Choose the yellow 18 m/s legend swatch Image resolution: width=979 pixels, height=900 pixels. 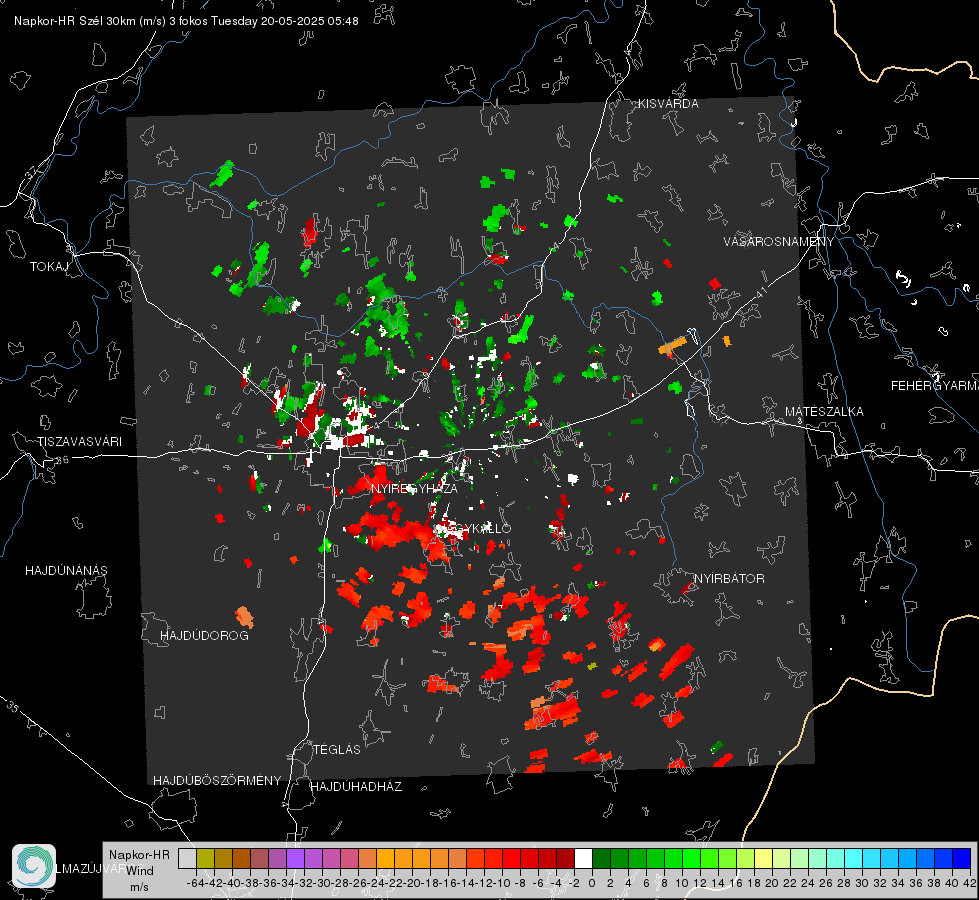click(x=764, y=858)
